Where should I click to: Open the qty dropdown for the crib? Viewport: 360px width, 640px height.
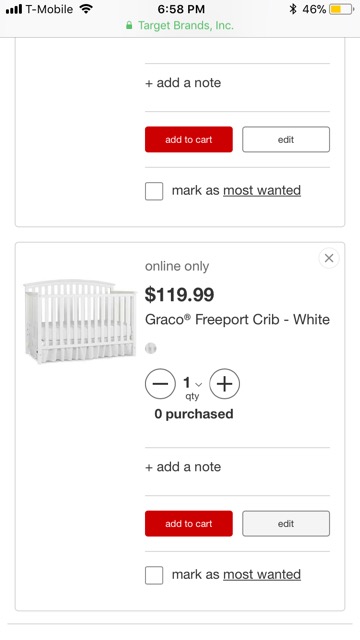[192, 387]
